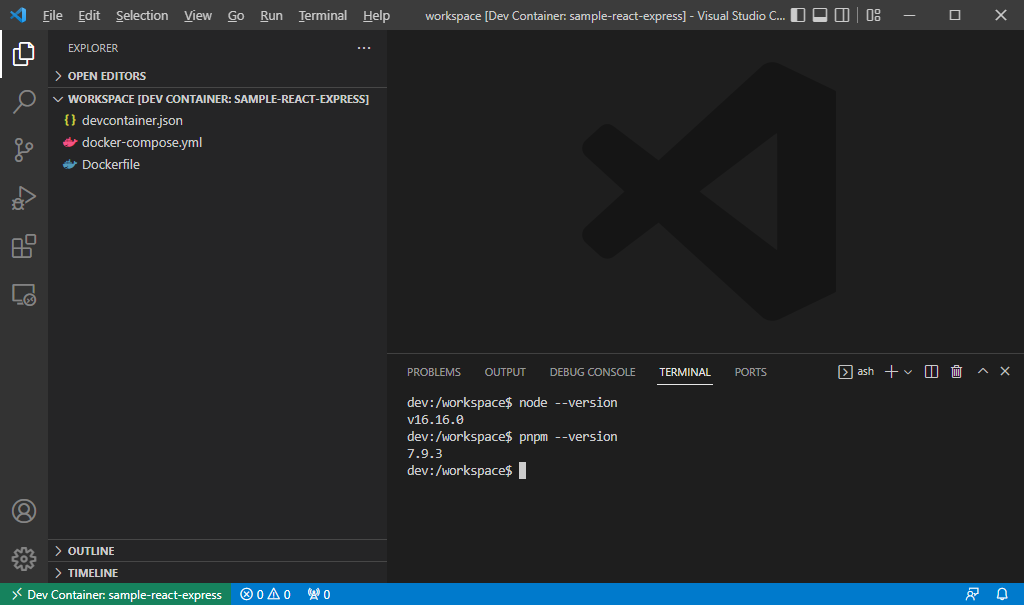Open launch profile dropdown arrow

point(908,372)
